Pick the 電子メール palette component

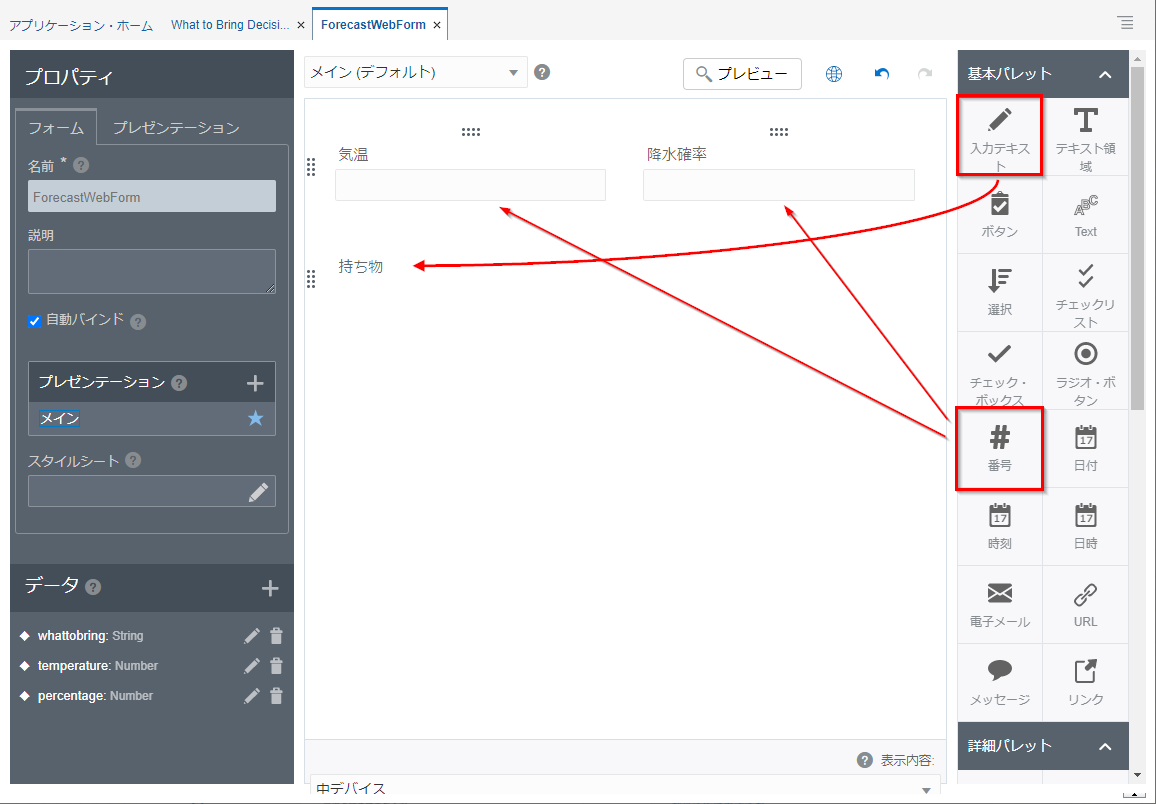[x=999, y=604]
